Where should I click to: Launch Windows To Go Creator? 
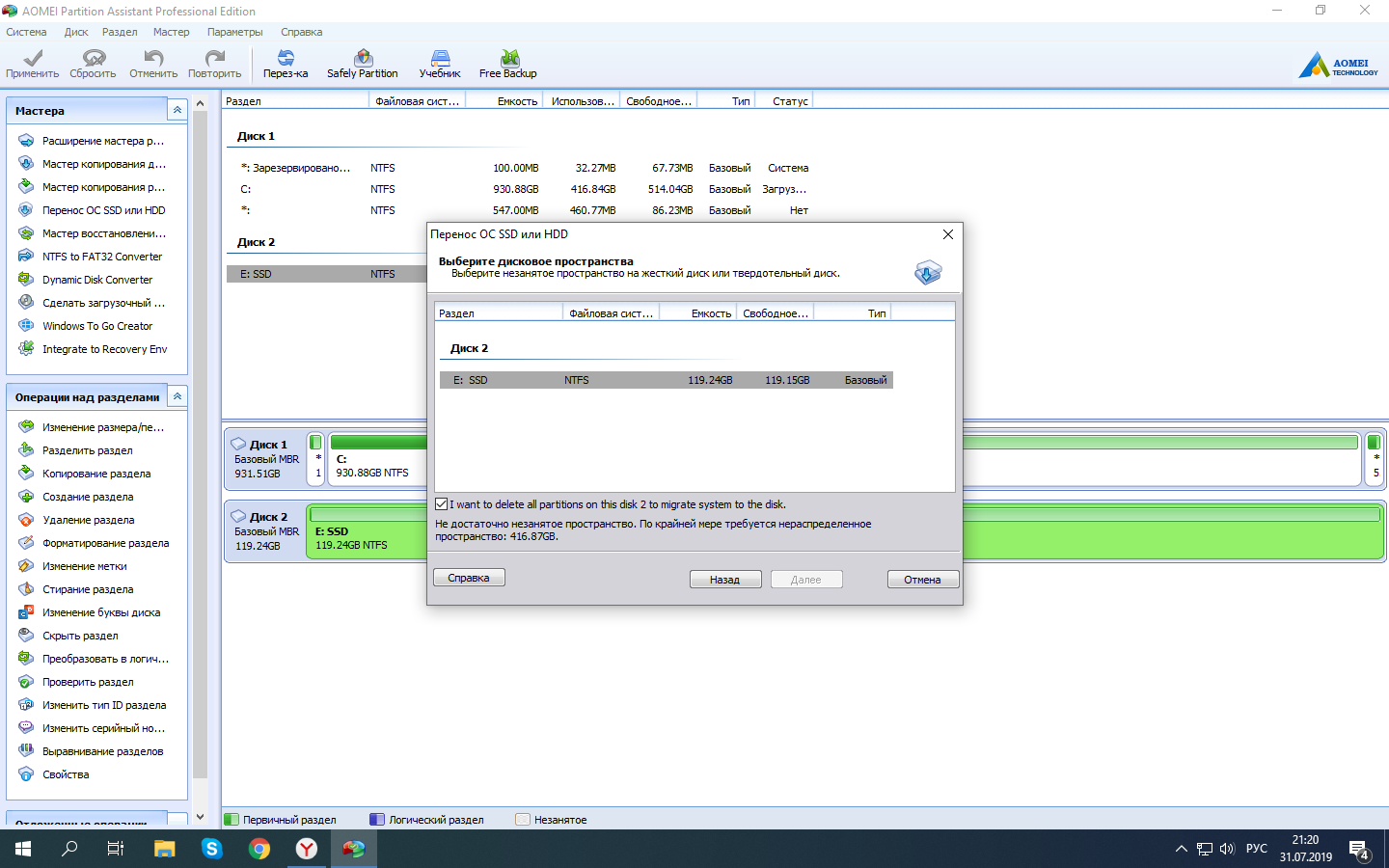click(97, 326)
